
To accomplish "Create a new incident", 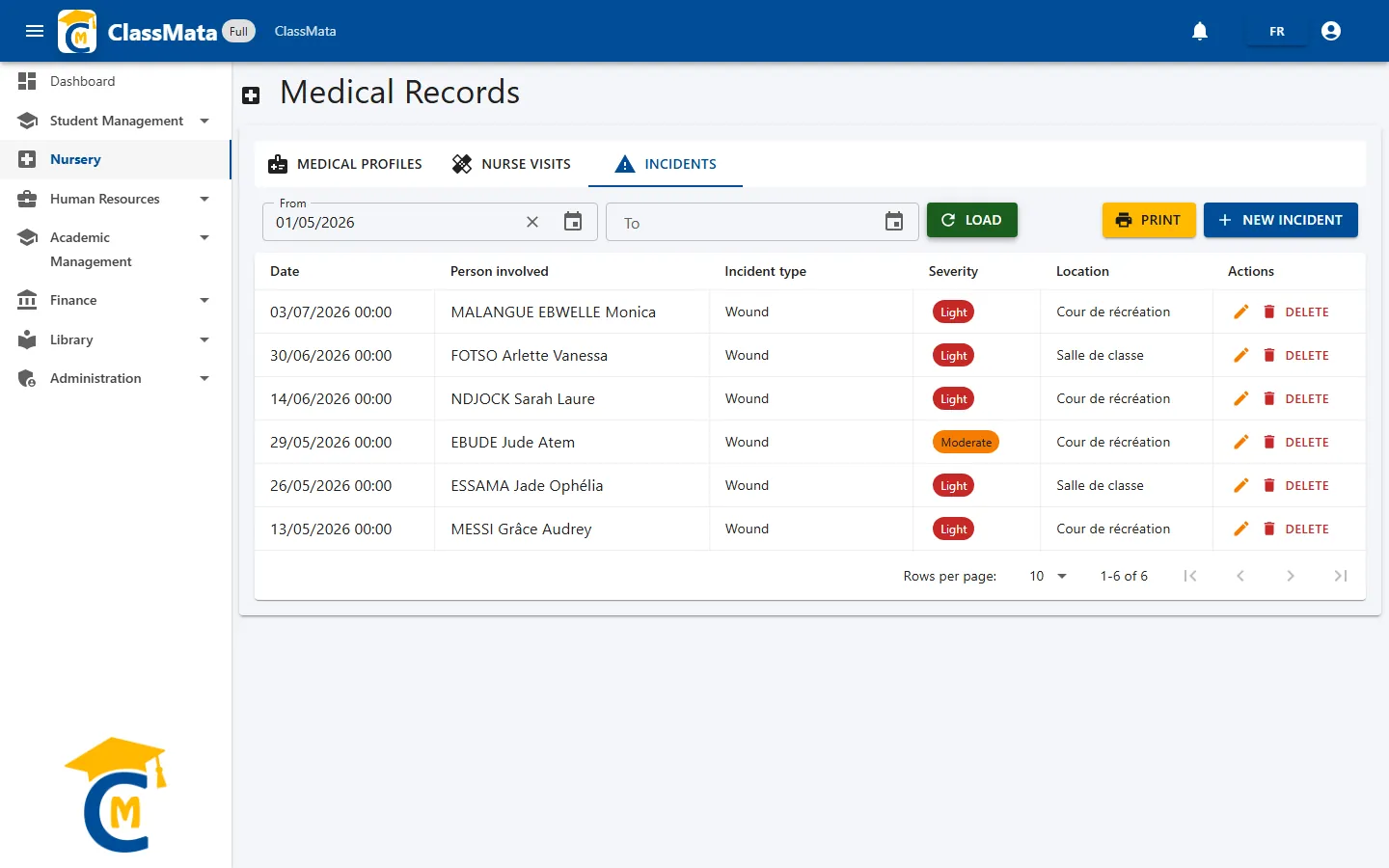I will click(1281, 220).
